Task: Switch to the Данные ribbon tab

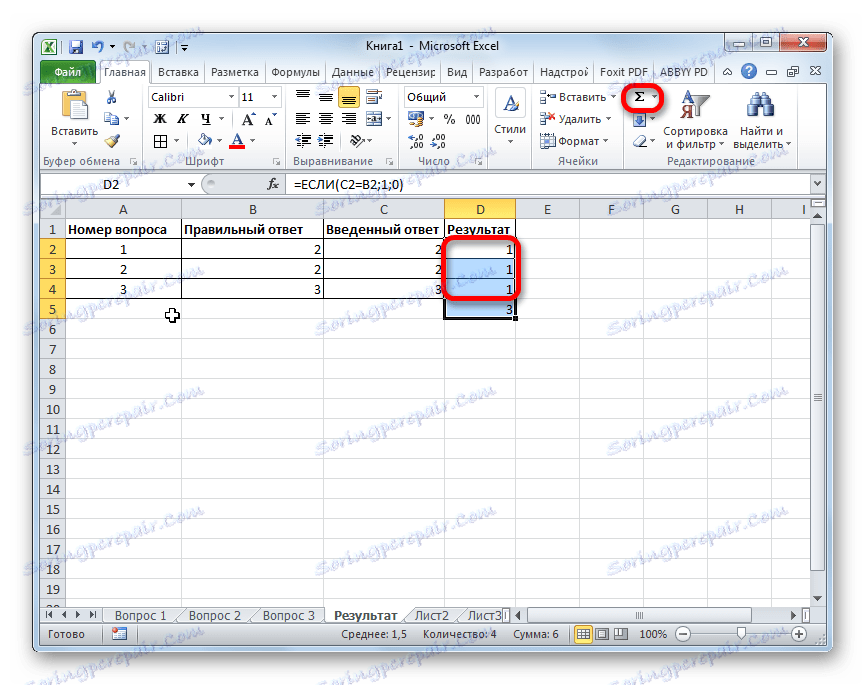Action: [x=352, y=72]
